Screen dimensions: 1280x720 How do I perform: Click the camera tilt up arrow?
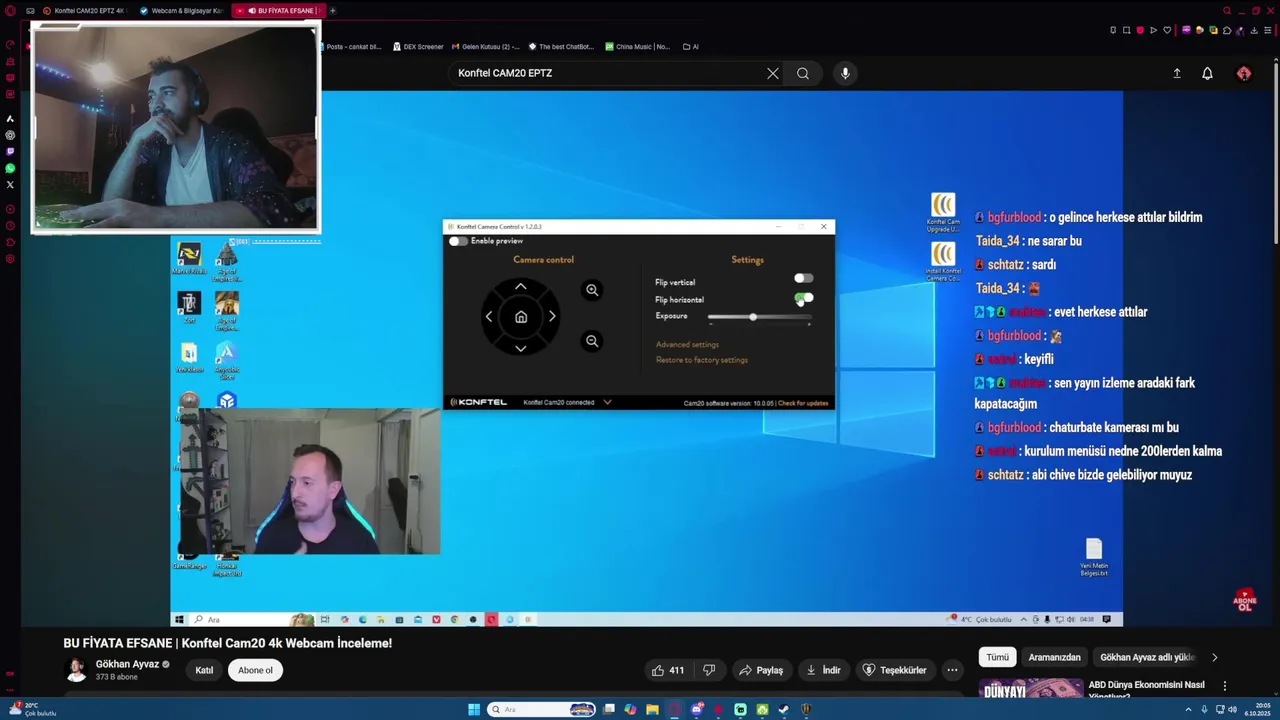pos(520,287)
